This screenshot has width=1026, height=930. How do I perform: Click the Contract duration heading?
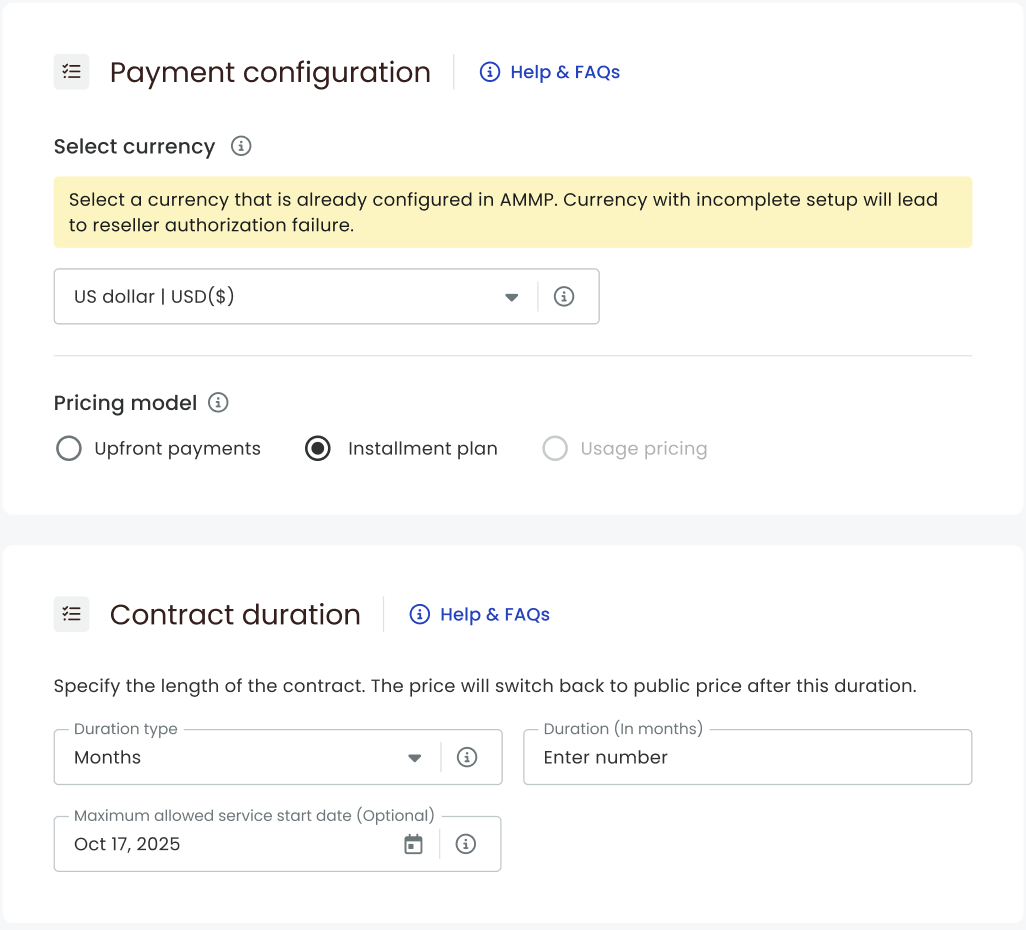235,614
